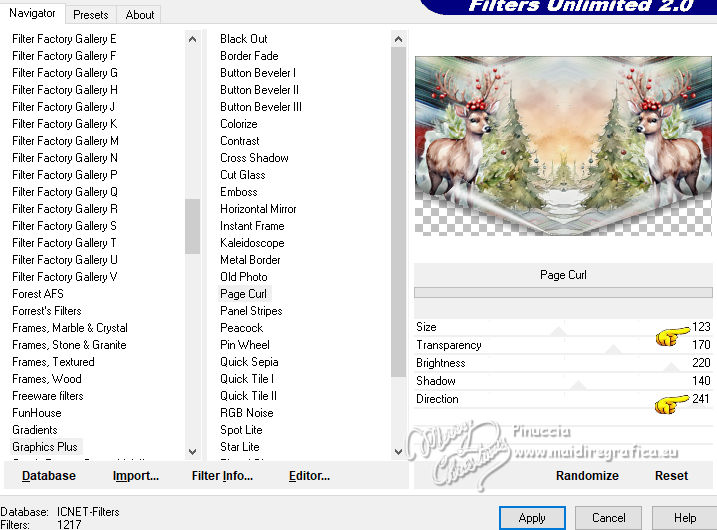
Task: Choose the Button Beveler II filter
Action: click(x=259, y=90)
